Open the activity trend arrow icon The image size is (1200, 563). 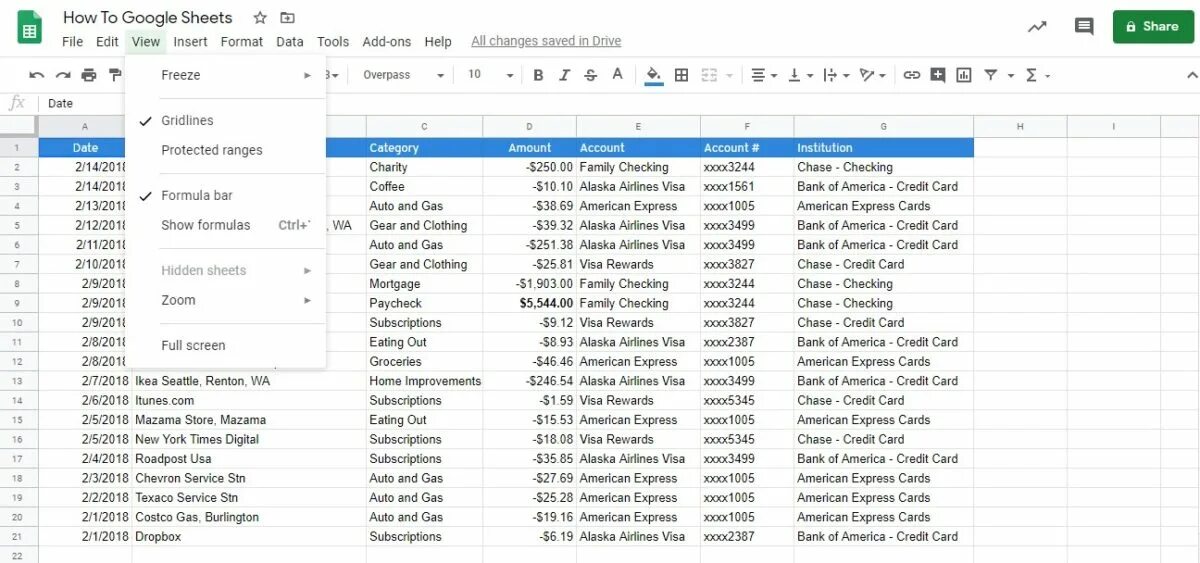tap(1037, 27)
